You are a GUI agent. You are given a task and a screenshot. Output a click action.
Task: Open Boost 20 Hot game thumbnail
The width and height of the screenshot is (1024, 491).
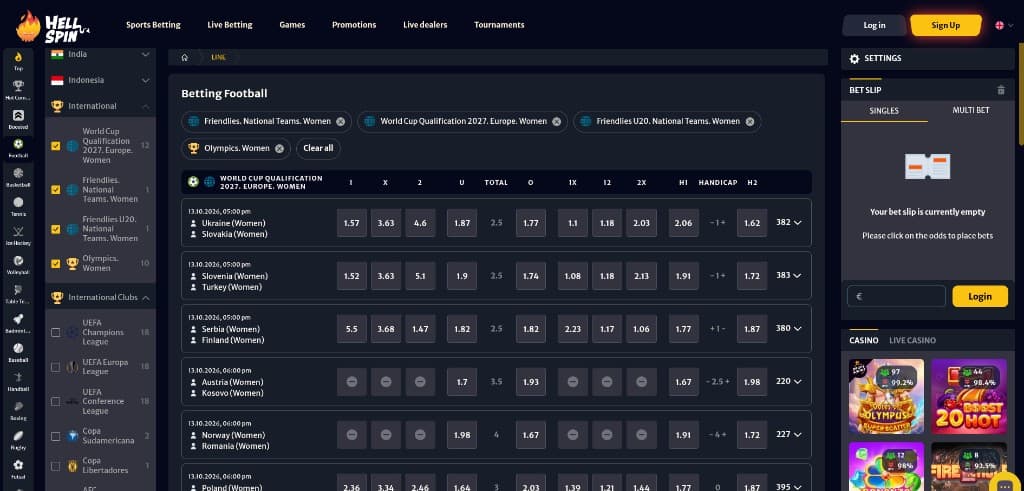(968, 397)
